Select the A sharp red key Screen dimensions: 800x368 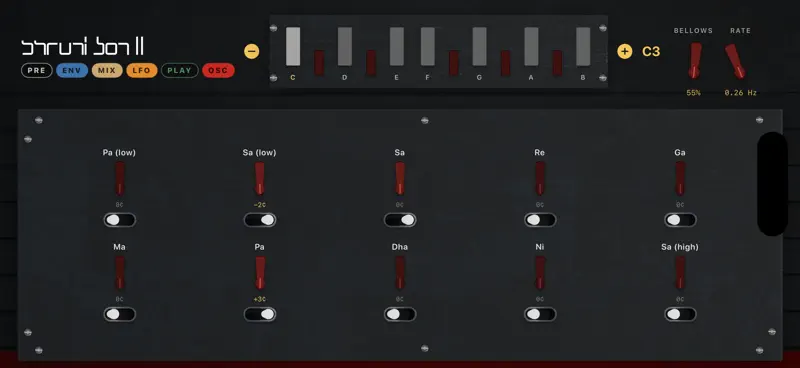point(557,63)
